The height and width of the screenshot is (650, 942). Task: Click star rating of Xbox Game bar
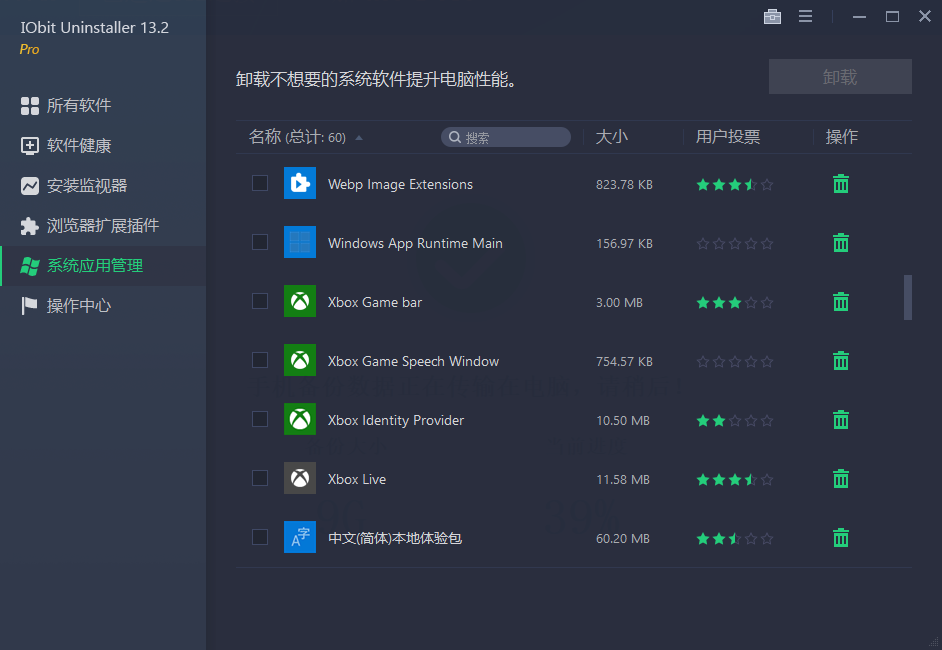(735, 302)
